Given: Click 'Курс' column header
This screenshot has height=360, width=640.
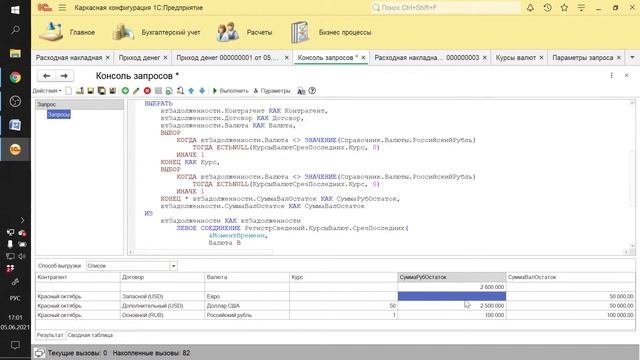Looking at the screenshot, I should coord(343,277).
